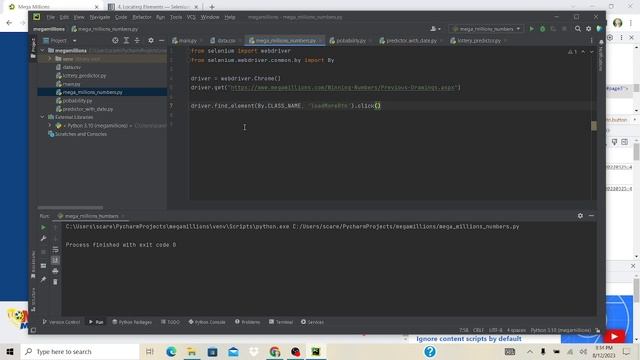
Task: Select data.csv in project tree
Action: click(71, 67)
